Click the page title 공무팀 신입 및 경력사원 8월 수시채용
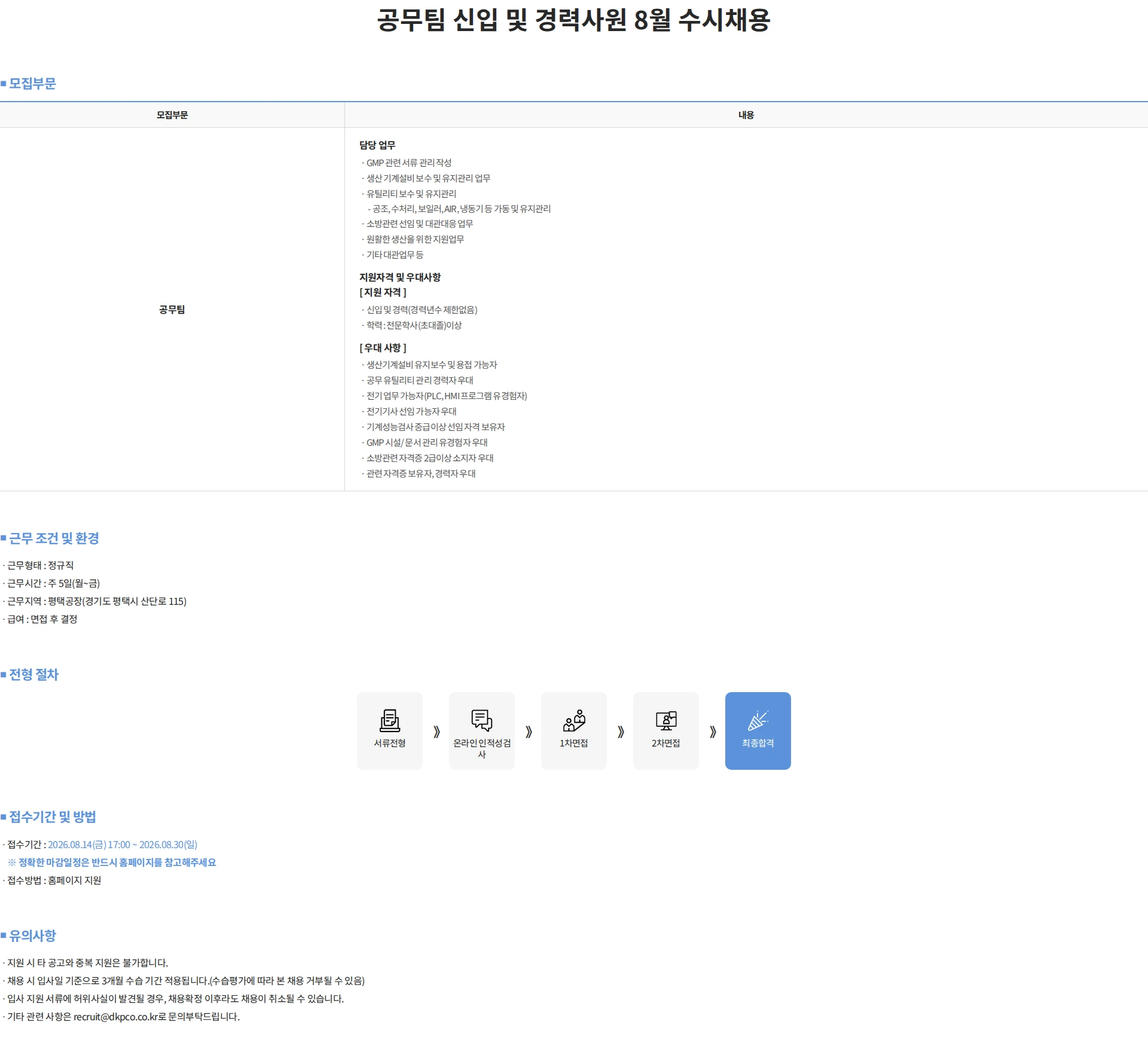Screen dimensions: 1148x1037 coord(574,20)
